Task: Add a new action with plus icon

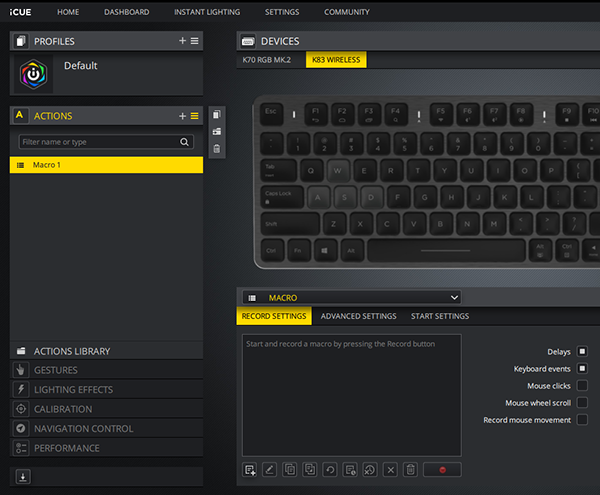Action: 182,116
